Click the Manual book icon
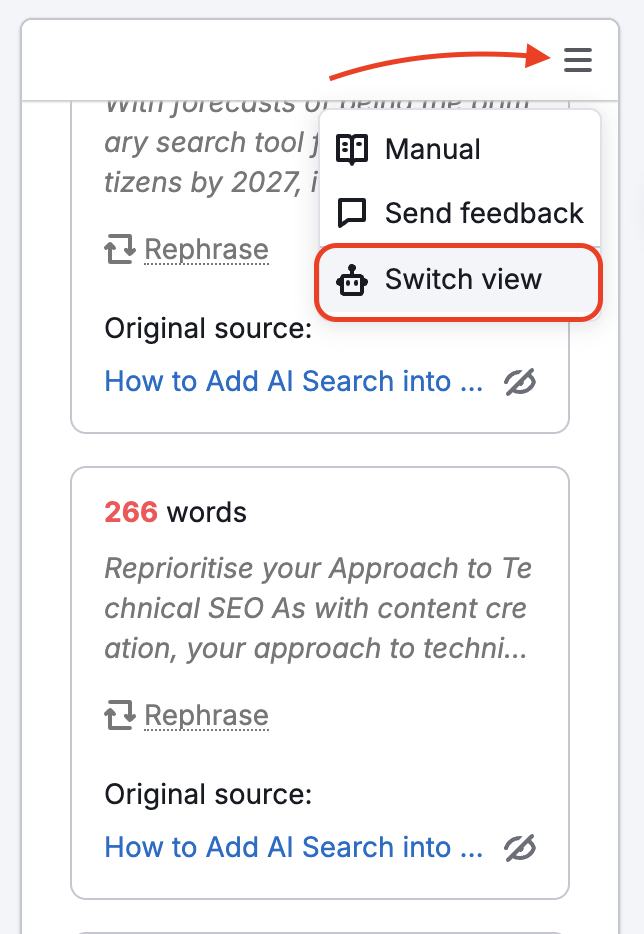 [352, 150]
